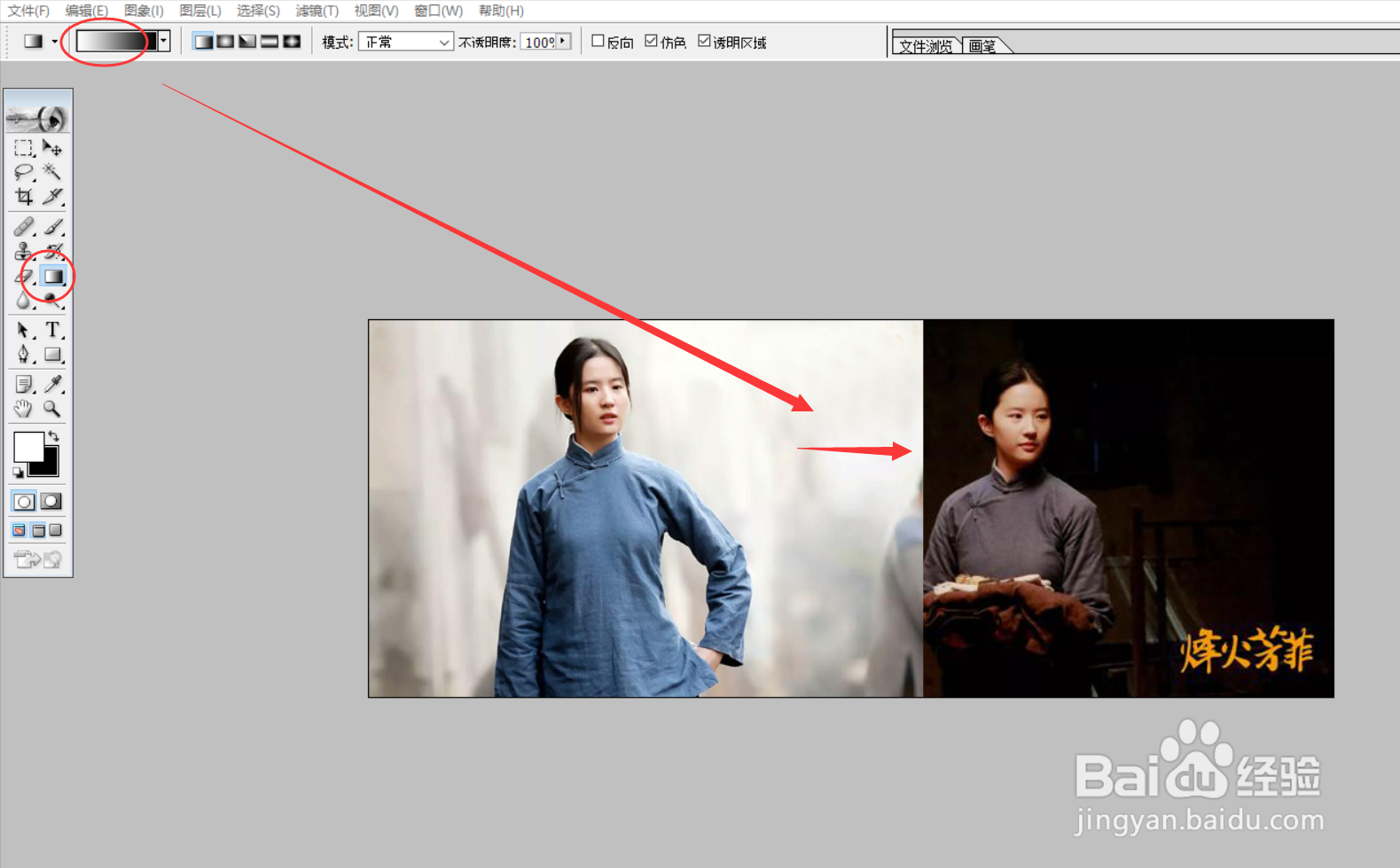
Task: Click the canvas image document
Action: pyautogui.click(x=851, y=508)
